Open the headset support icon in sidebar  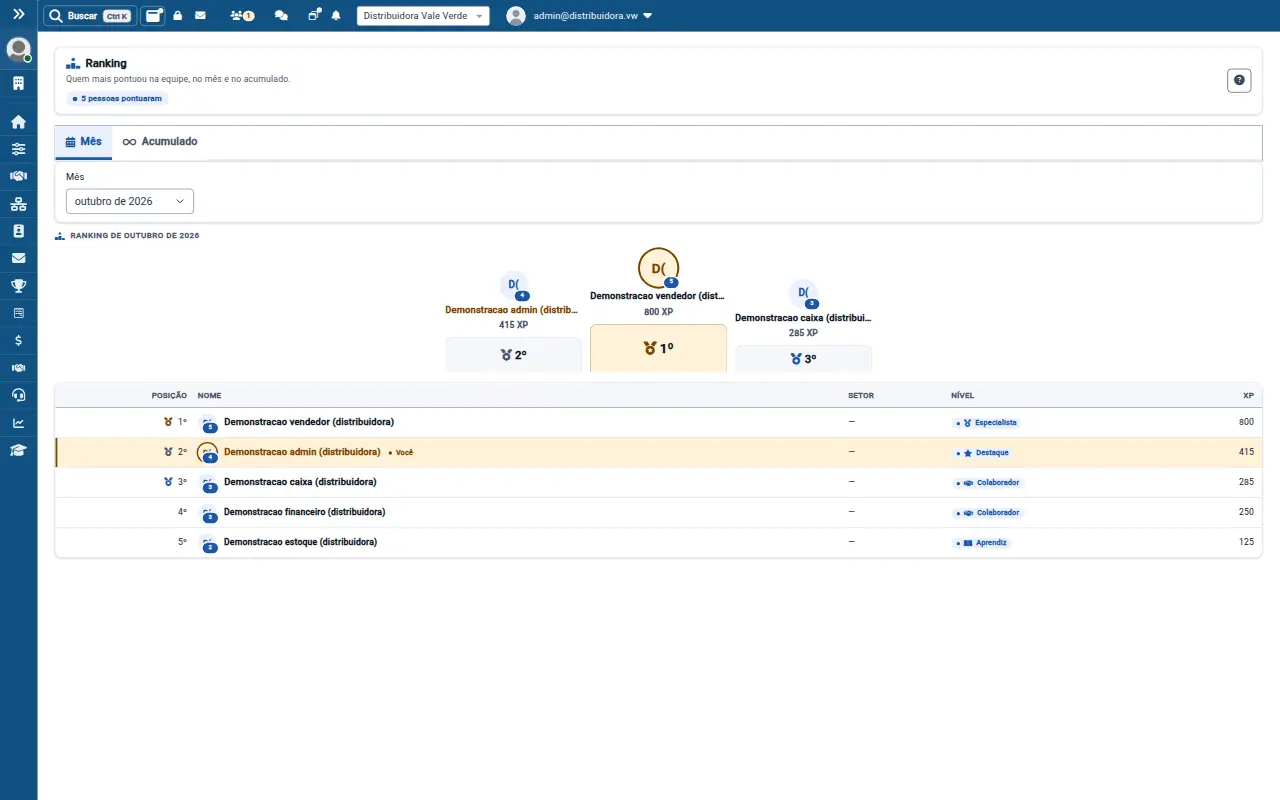pyautogui.click(x=18, y=395)
